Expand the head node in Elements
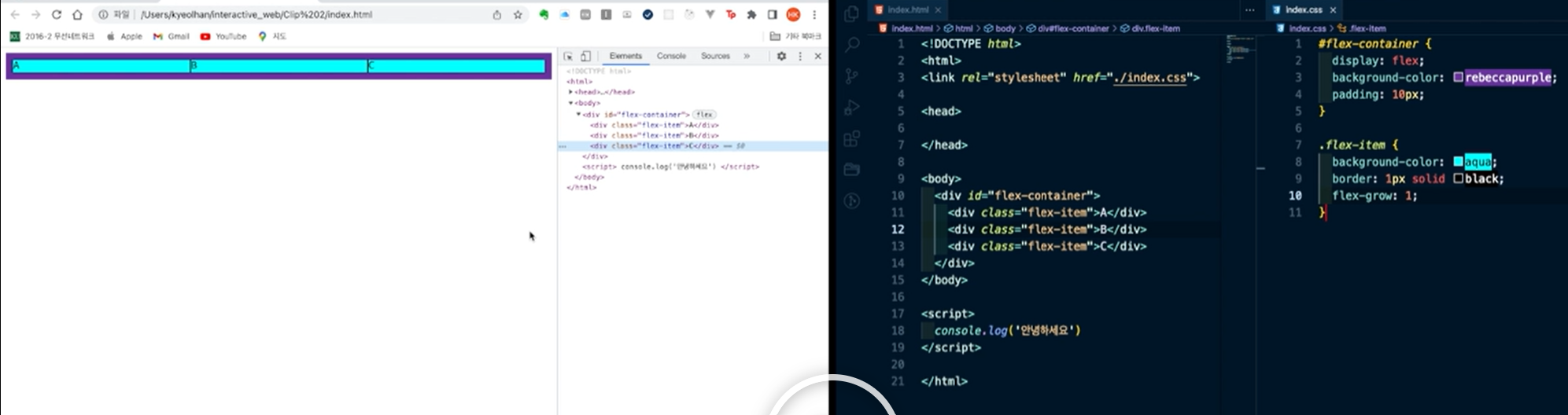This screenshot has width=1568, height=415. click(x=570, y=92)
